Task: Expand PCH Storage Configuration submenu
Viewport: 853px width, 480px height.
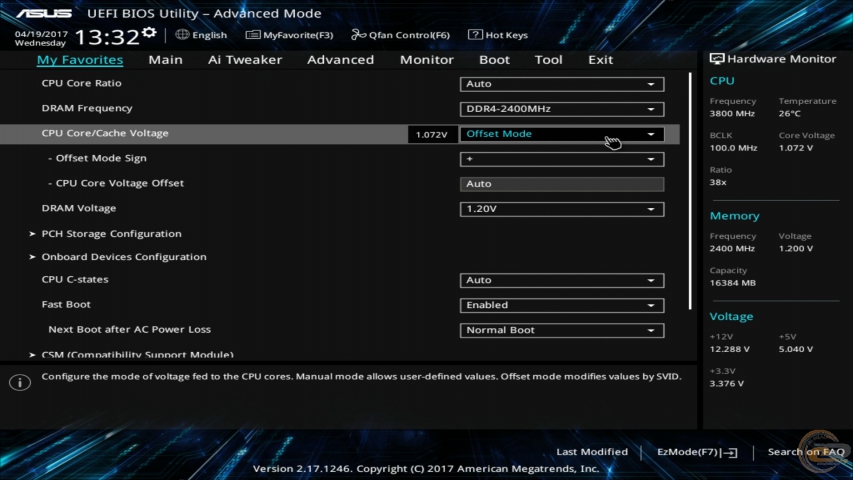Action: [x=112, y=233]
